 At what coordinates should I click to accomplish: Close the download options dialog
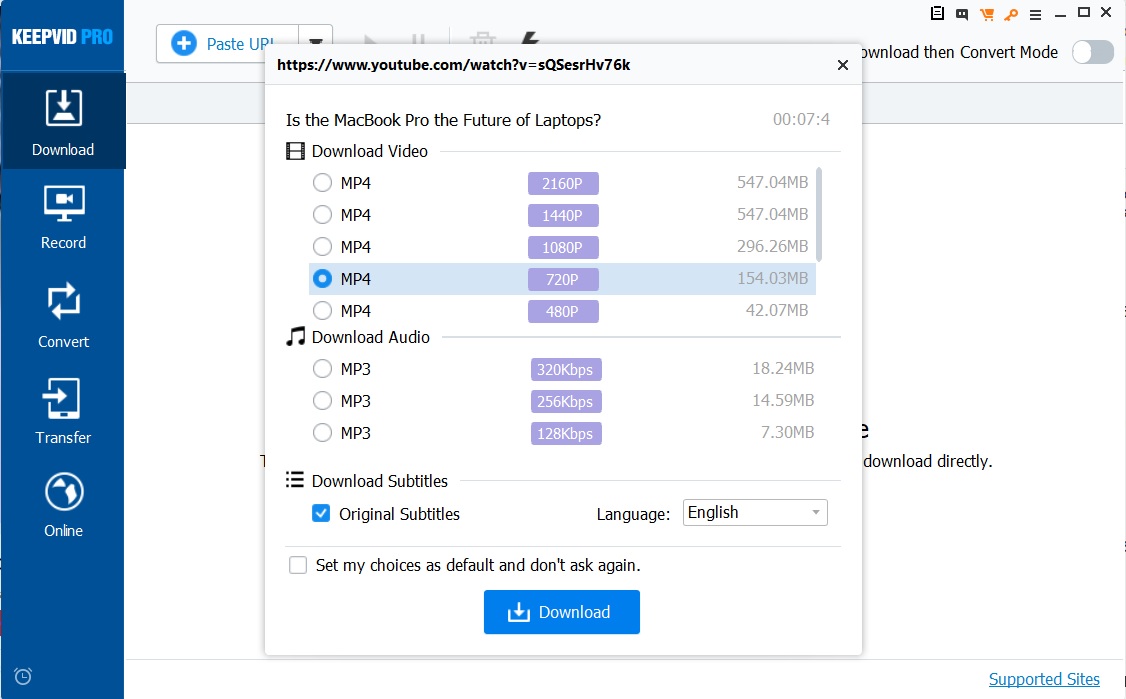point(843,65)
